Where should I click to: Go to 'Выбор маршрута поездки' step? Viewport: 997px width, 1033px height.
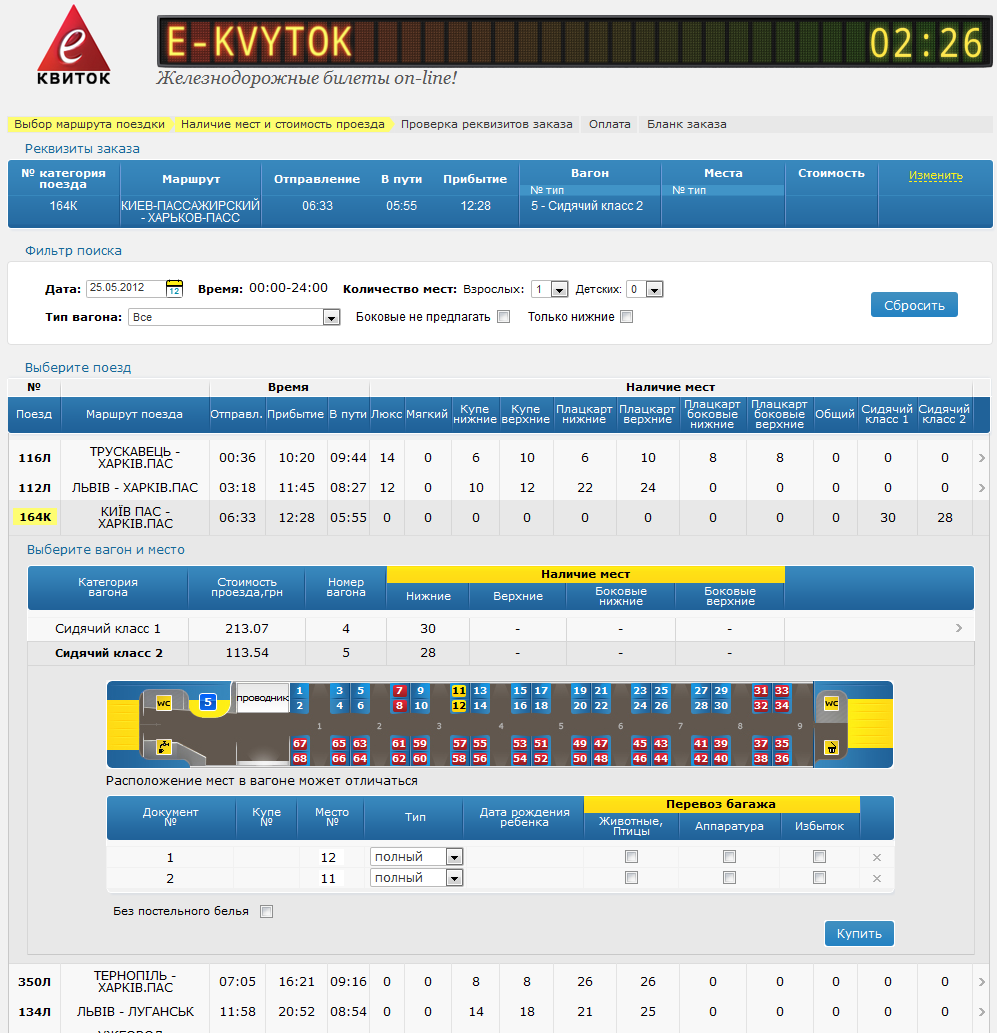tap(90, 124)
